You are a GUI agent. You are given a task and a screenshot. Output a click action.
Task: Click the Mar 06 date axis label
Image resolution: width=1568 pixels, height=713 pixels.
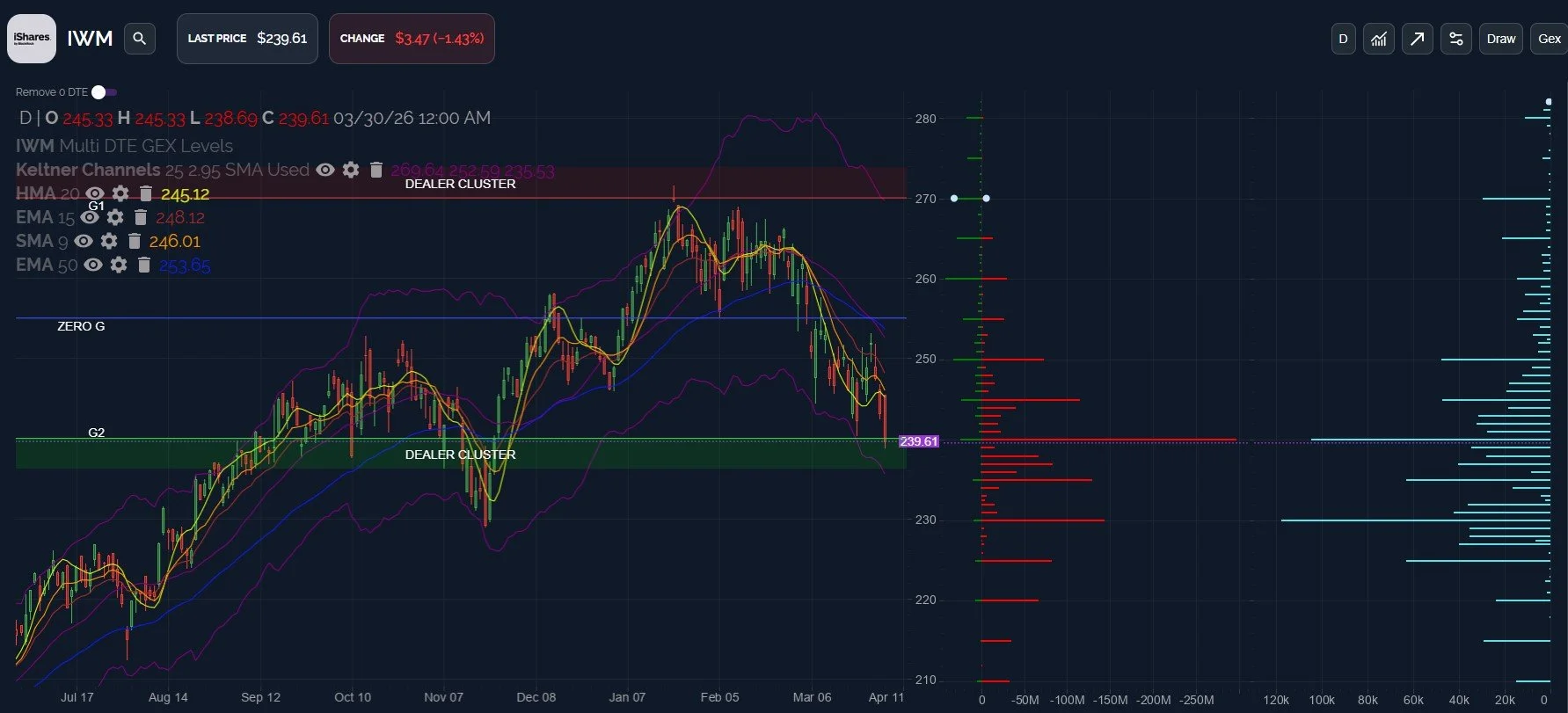tap(812, 697)
